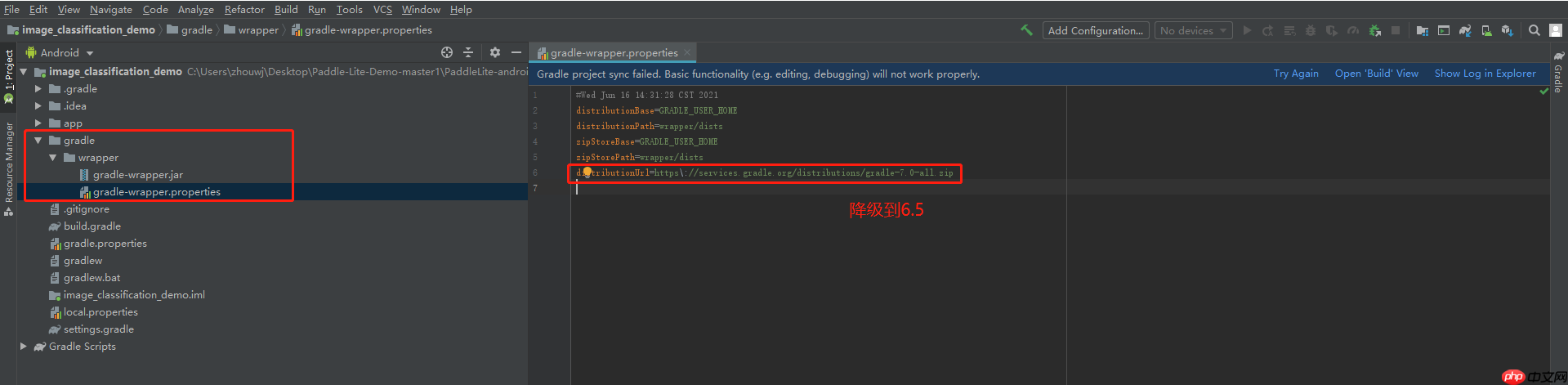
Task: Click the Apply Changes and Restart icon
Action: 1268,30
